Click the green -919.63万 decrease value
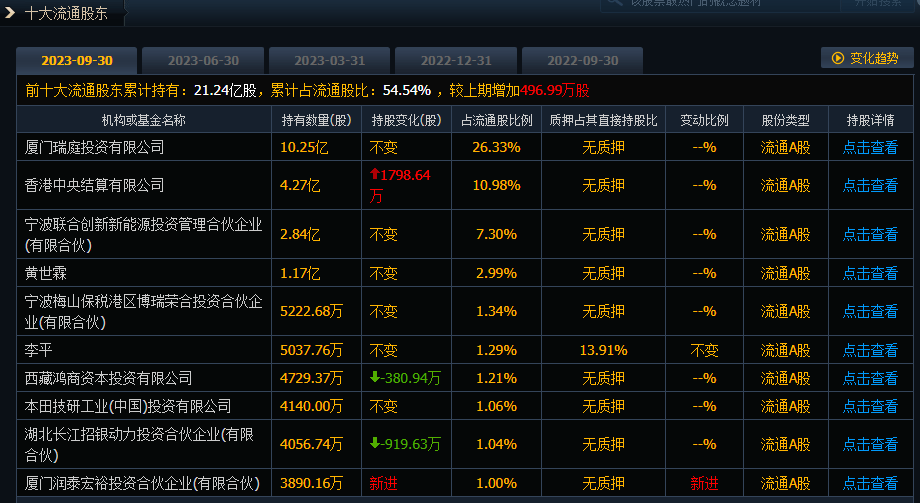The image size is (920, 503). pos(405,444)
